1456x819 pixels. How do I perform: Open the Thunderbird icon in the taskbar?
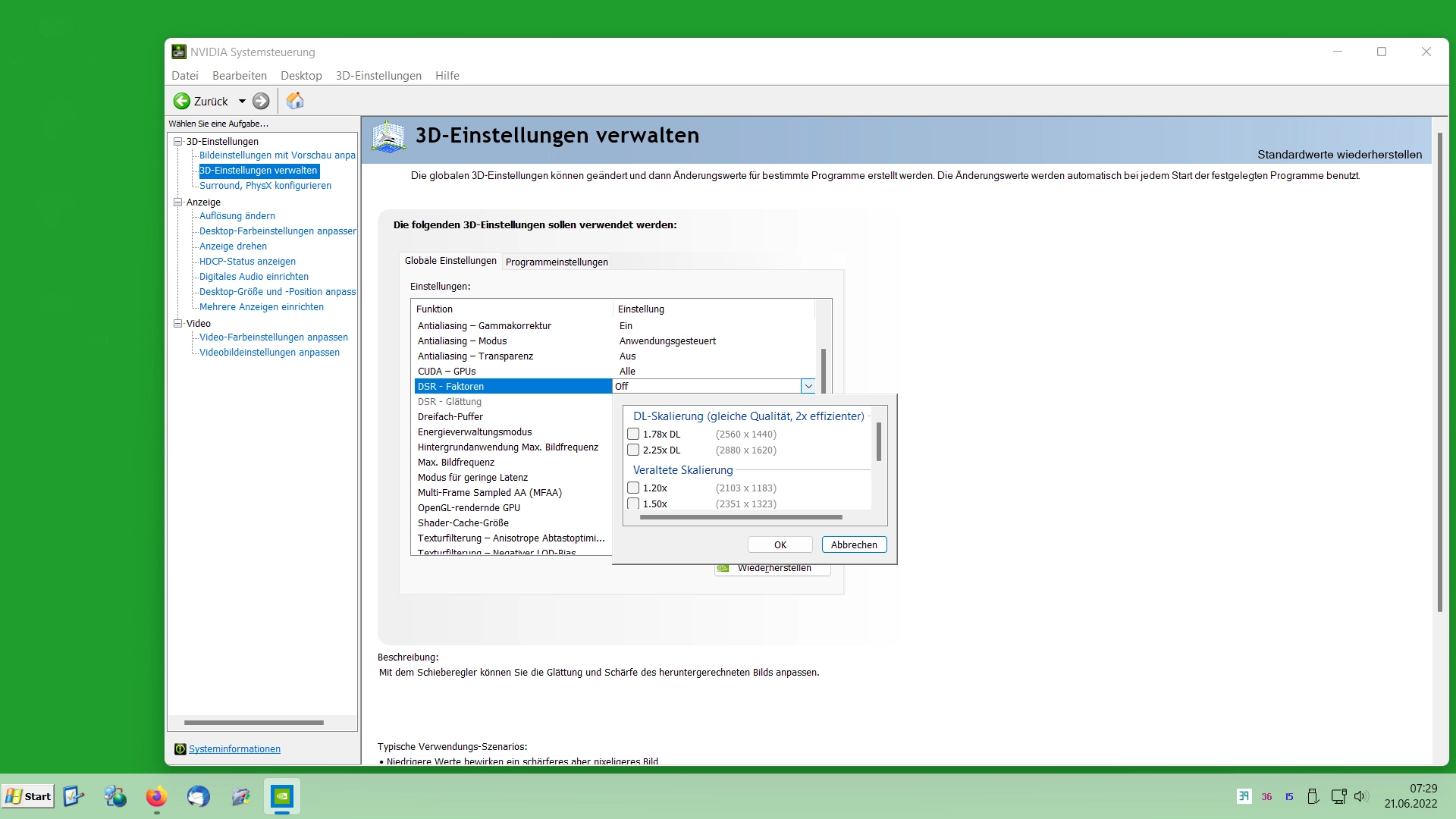pyautogui.click(x=198, y=796)
